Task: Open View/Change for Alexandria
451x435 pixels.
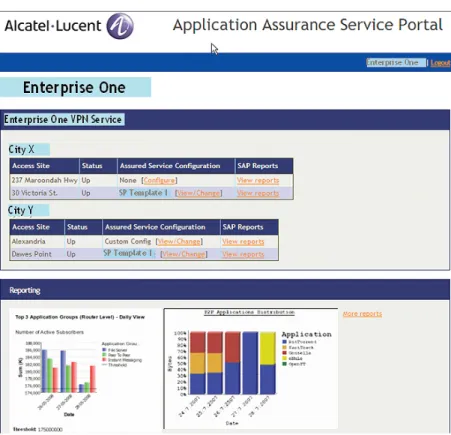Action: (179, 241)
